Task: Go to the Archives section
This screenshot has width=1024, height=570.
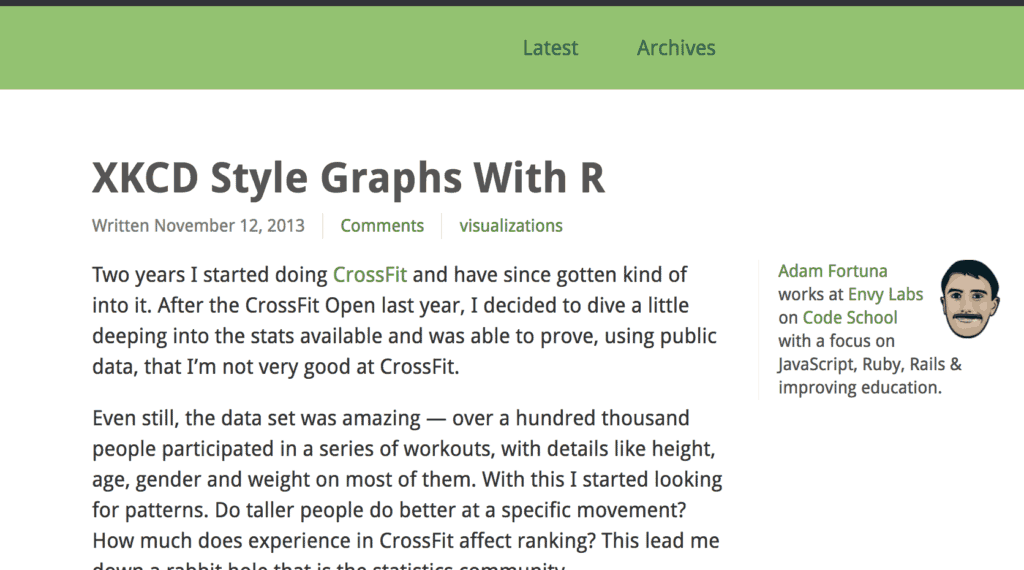Action: click(676, 48)
